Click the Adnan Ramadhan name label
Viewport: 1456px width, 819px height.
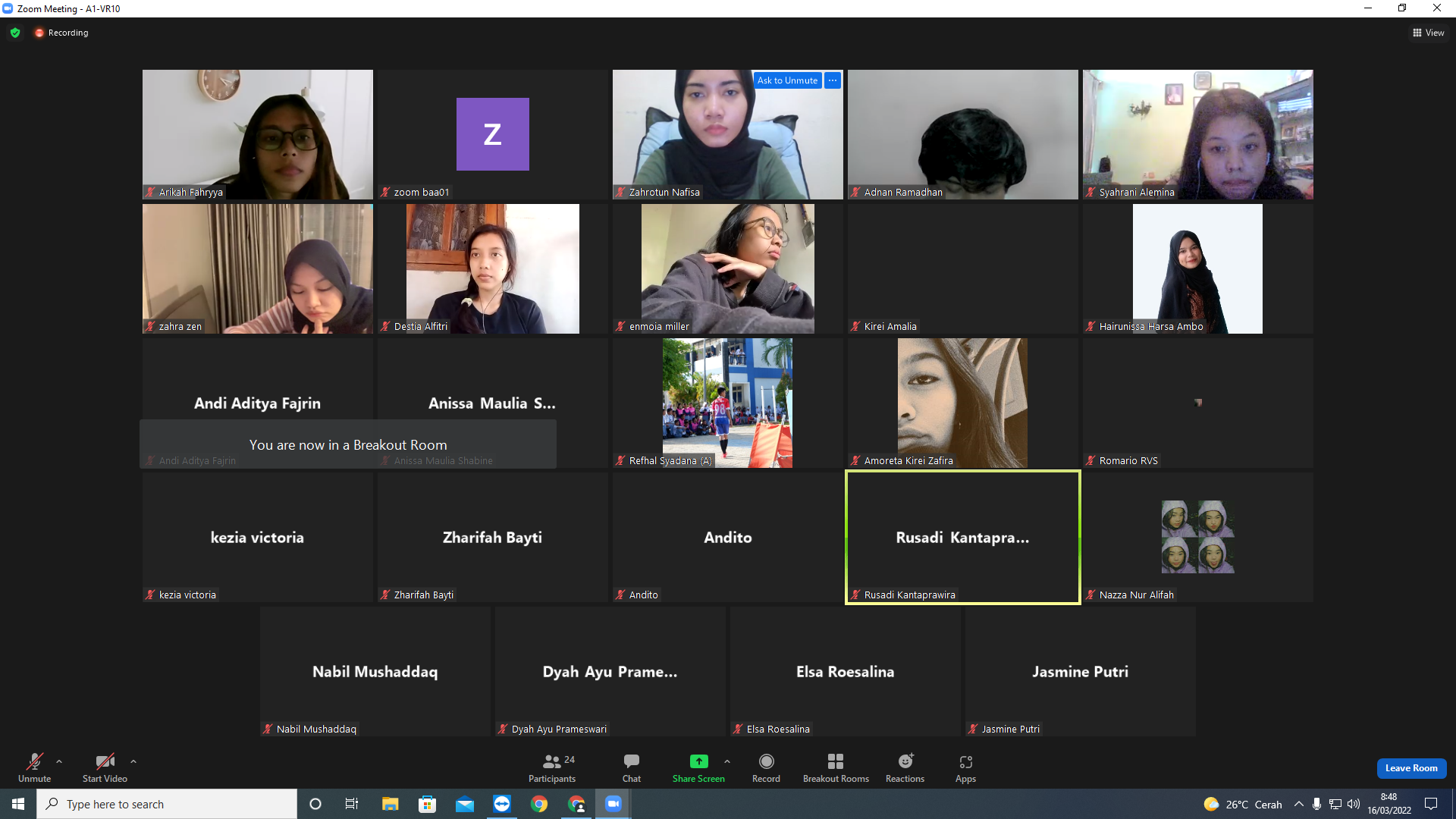pos(903,193)
